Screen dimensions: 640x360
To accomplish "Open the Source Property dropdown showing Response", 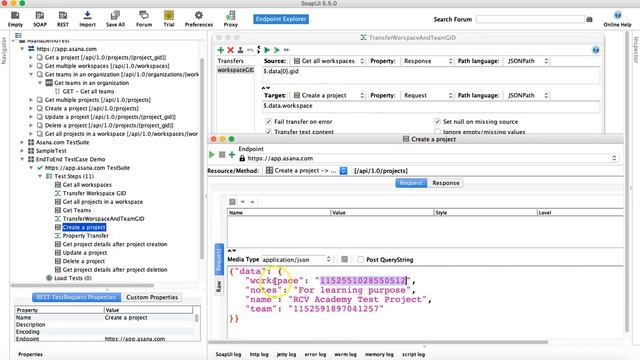I will 427,61.
